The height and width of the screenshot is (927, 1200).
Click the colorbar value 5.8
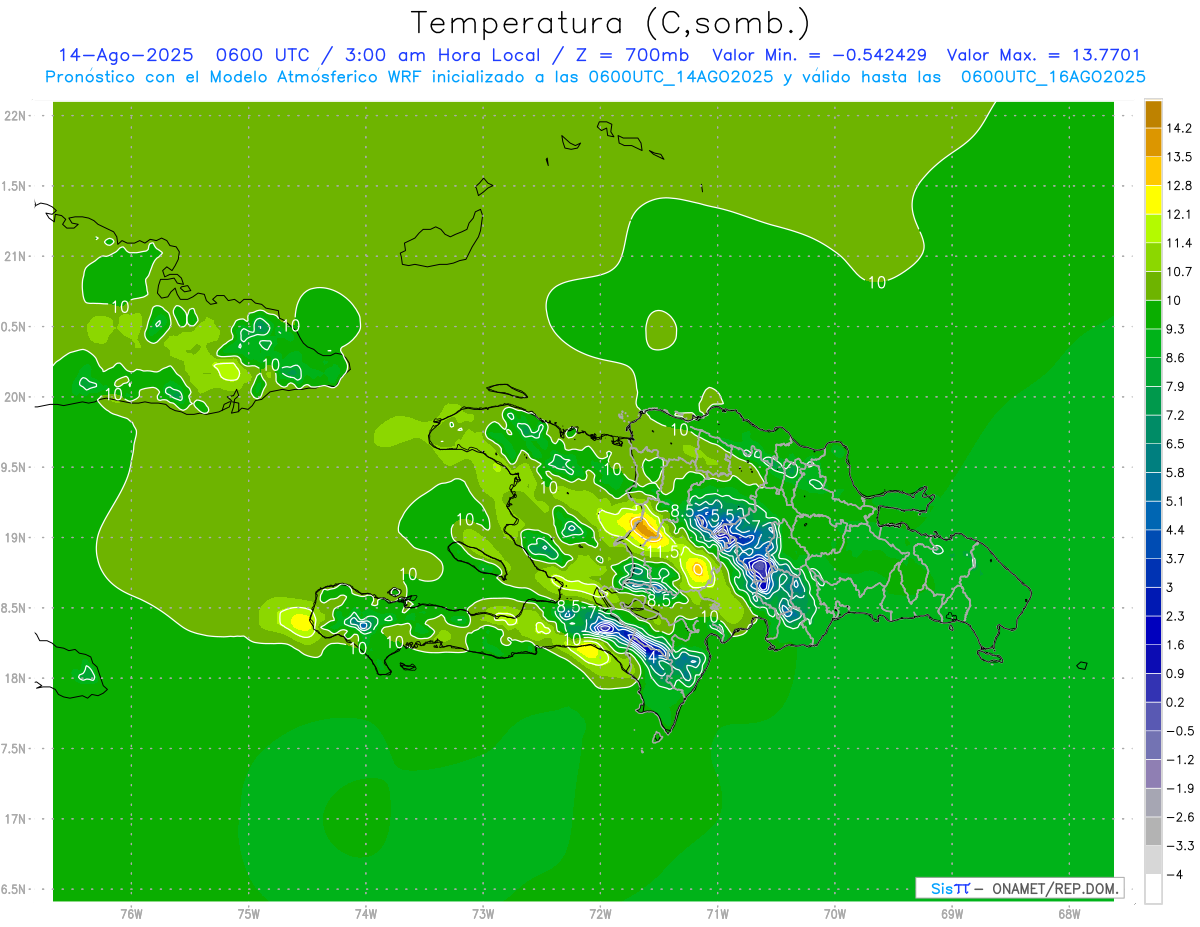point(1176,472)
